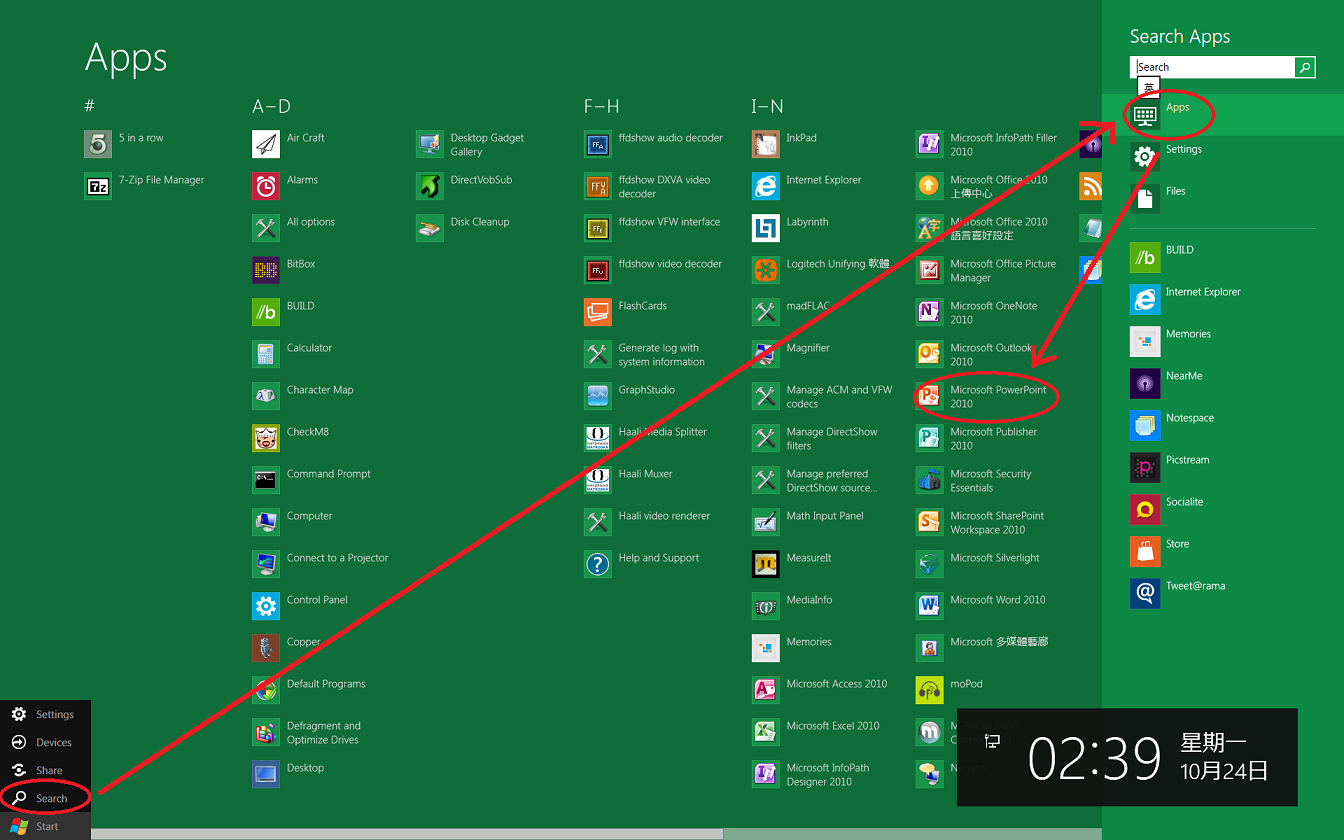Select Tweet@rama in the search pane

[1223, 593]
